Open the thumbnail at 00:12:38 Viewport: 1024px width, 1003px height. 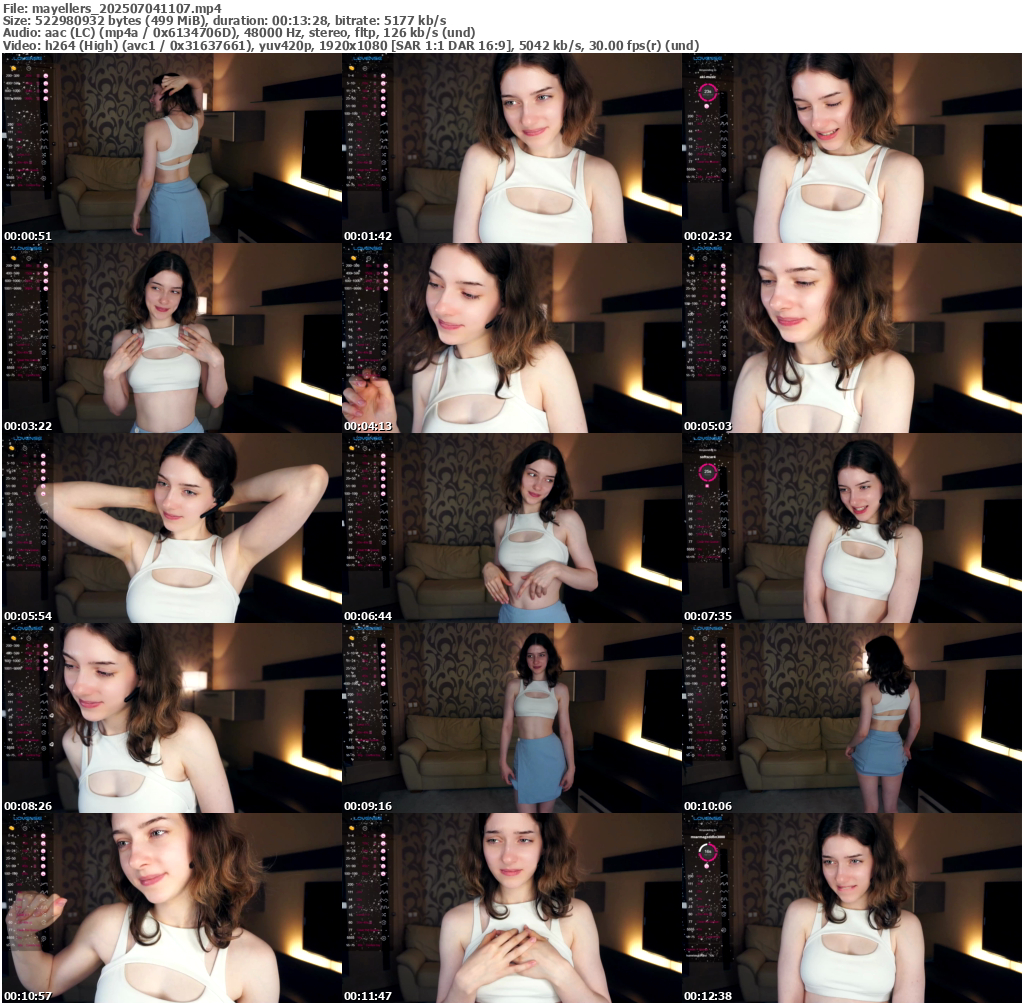pyautogui.click(x=852, y=908)
